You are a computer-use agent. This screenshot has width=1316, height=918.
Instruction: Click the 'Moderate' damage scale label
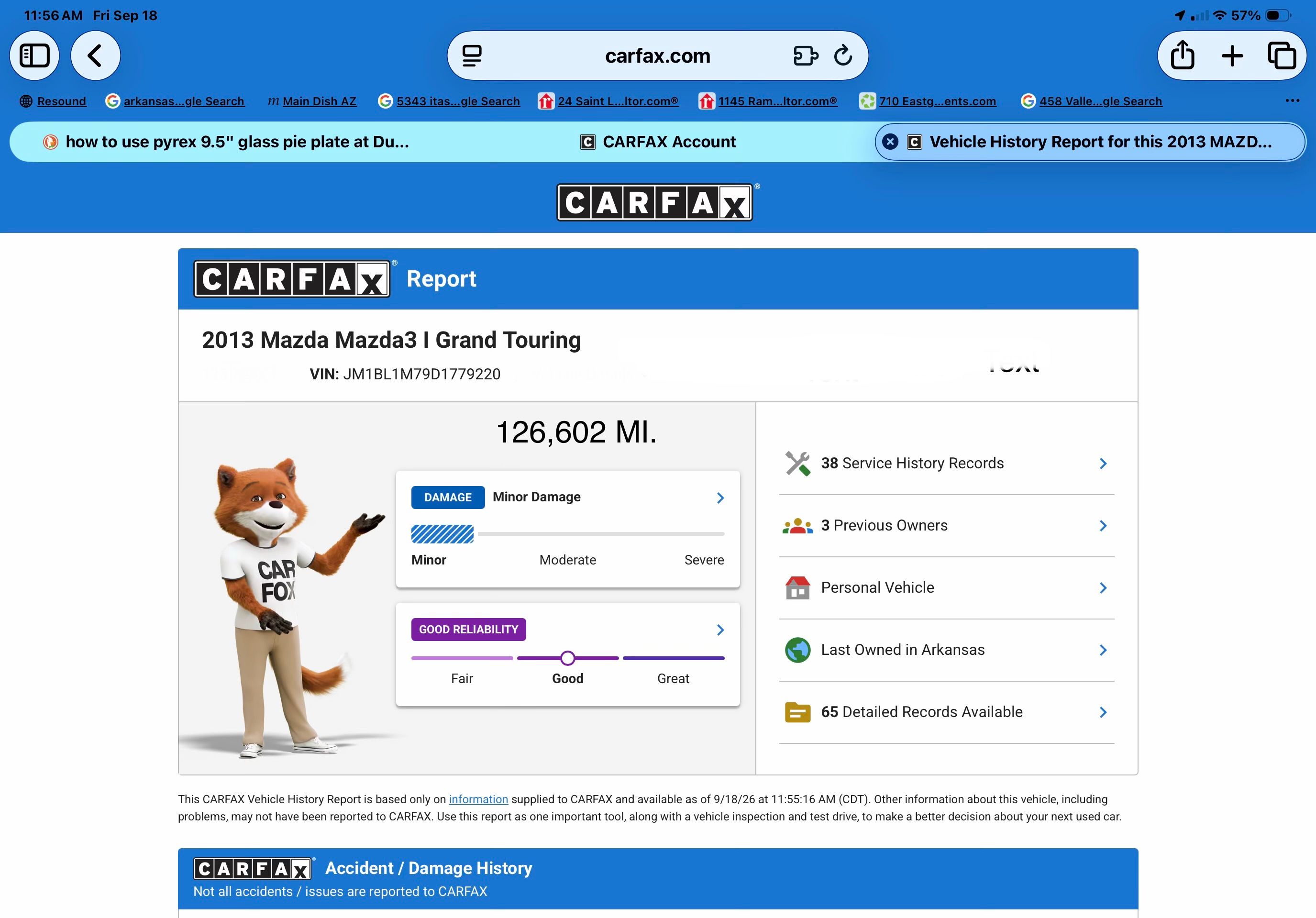[567, 561]
